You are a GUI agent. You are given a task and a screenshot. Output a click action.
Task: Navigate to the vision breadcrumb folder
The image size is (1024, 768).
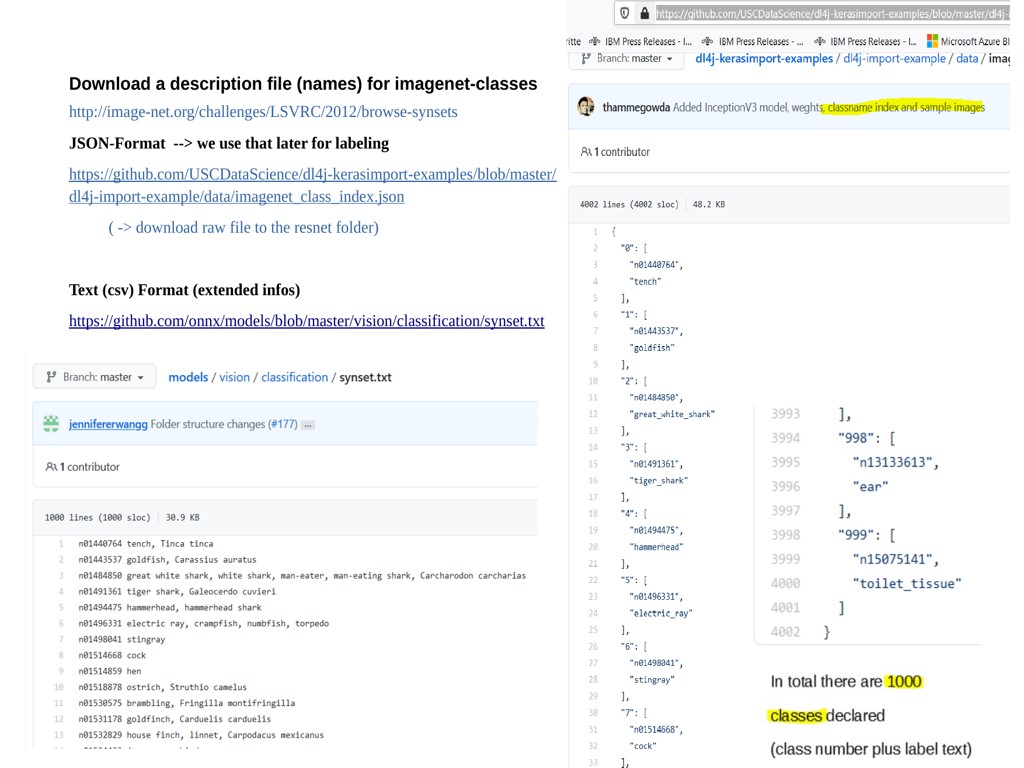pos(234,377)
